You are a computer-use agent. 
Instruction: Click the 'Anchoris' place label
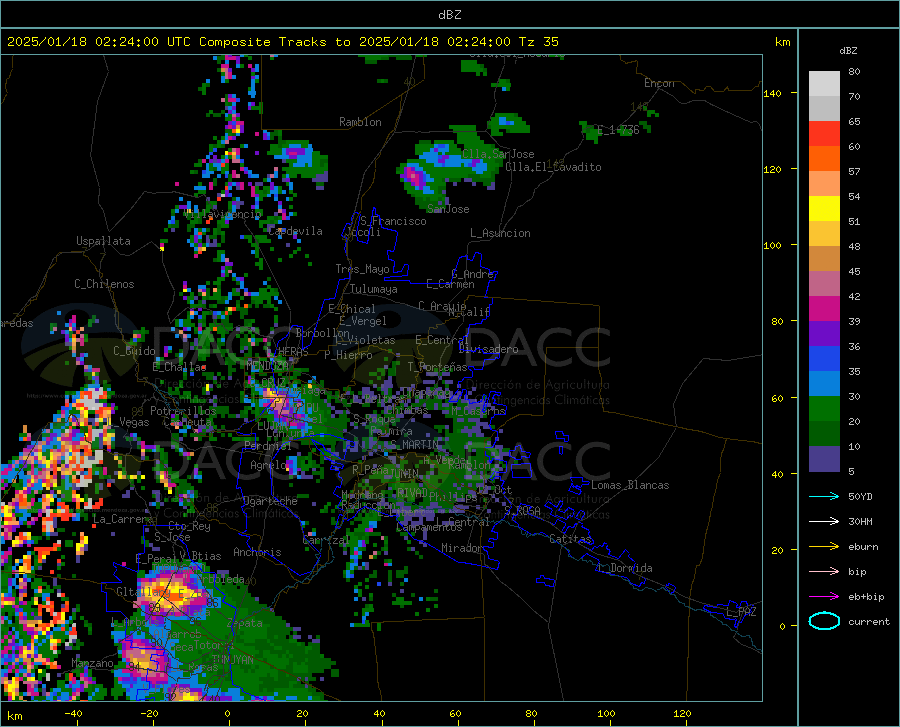tap(257, 552)
